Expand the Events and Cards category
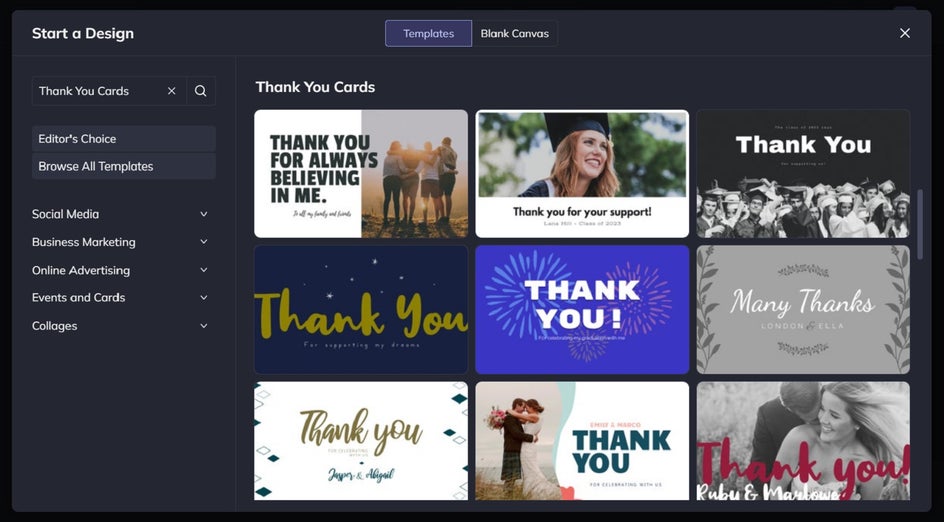 pyautogui.click(x=120, y=297)
